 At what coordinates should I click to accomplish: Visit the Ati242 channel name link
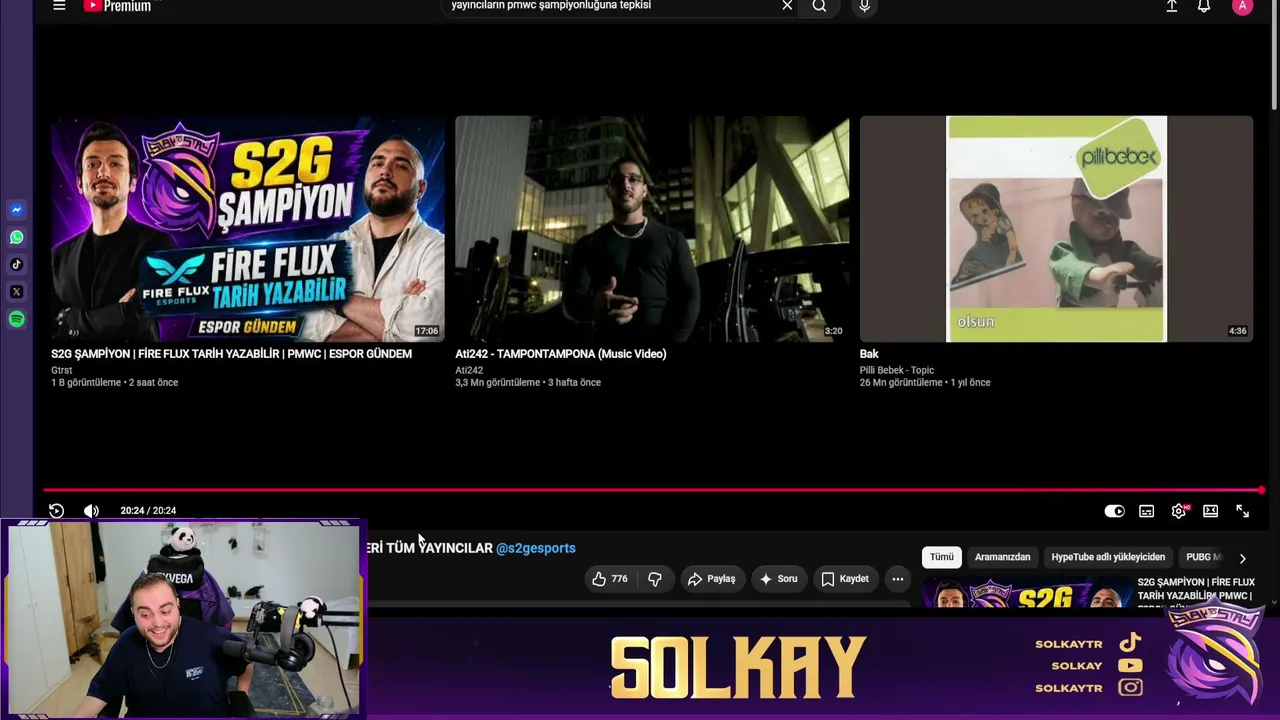tap(469, 370)
